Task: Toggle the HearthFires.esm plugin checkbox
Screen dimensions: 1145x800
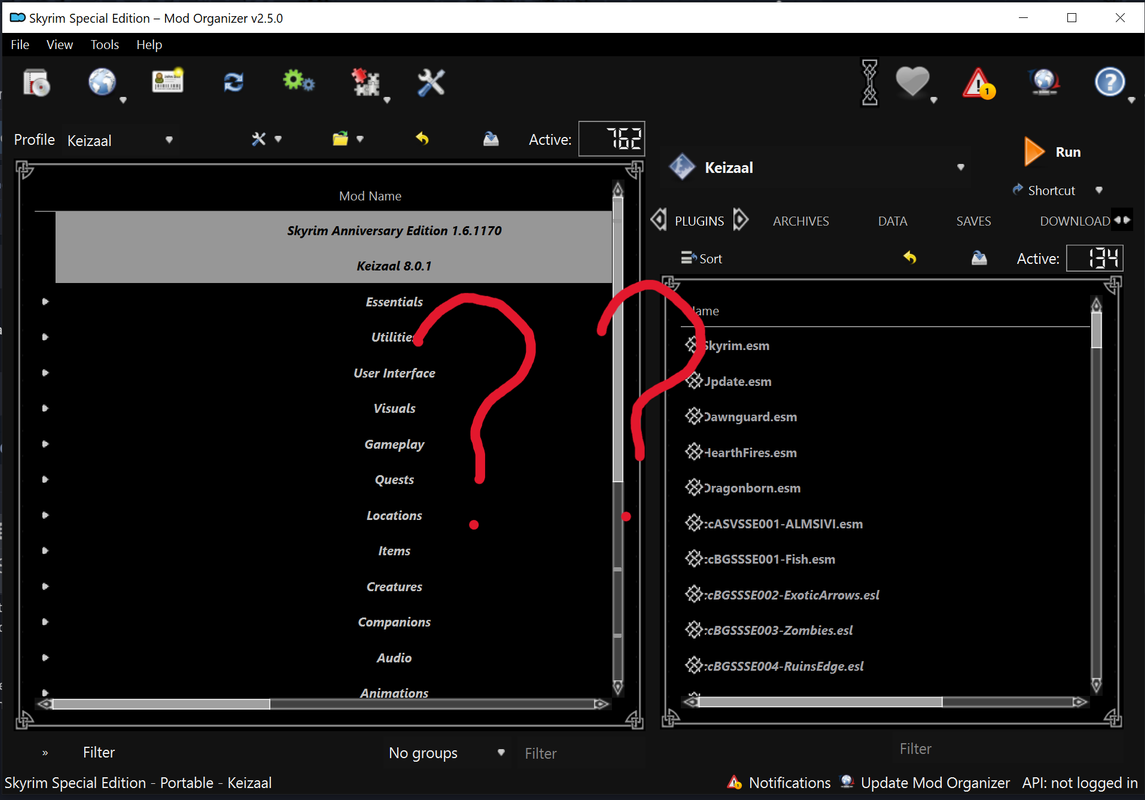Action: 694,453
